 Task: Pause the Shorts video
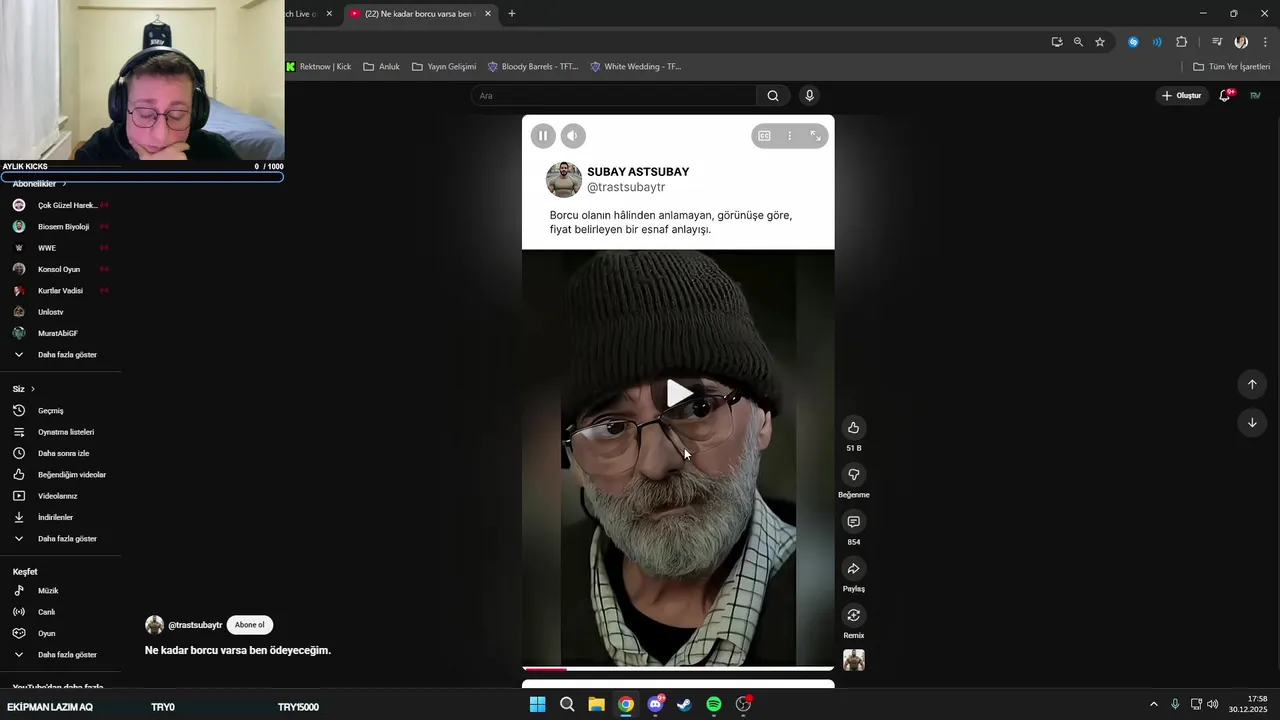coord(543,136)
